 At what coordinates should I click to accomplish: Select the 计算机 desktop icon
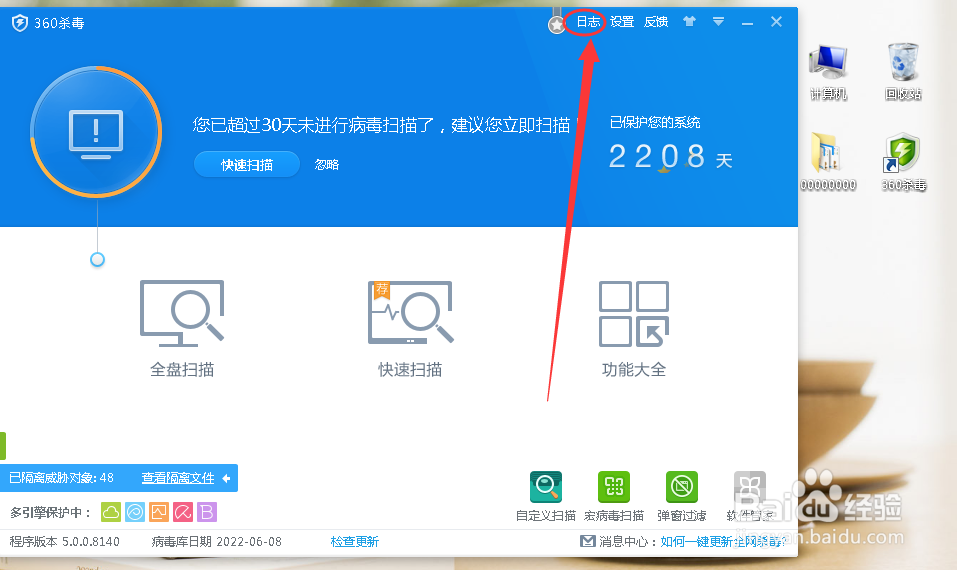[x=828, y=72]
